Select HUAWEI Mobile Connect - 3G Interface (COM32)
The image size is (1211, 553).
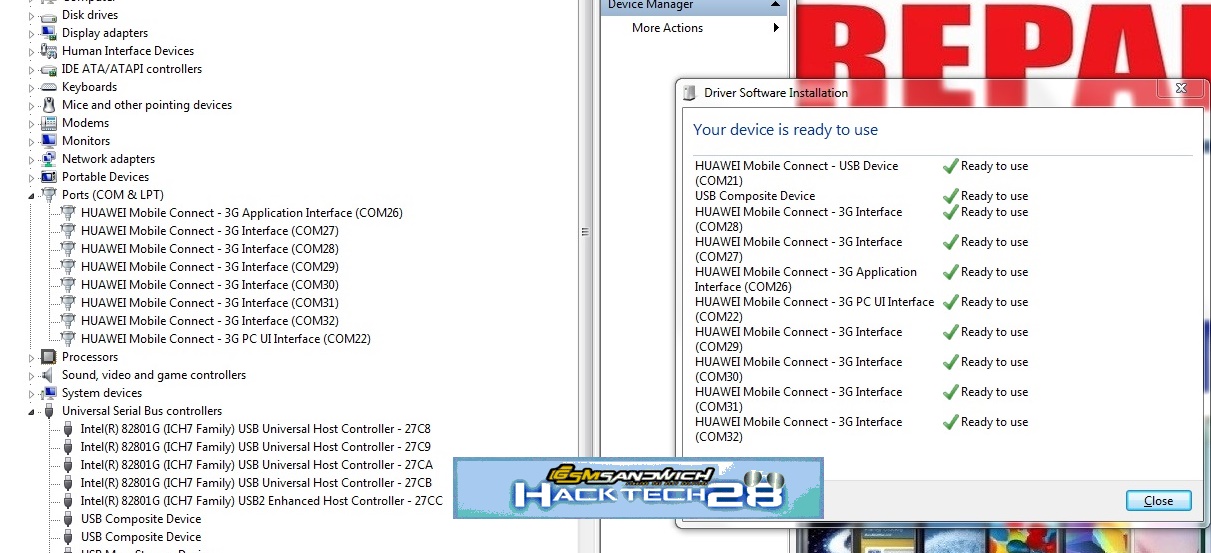(x=209, y=321)
